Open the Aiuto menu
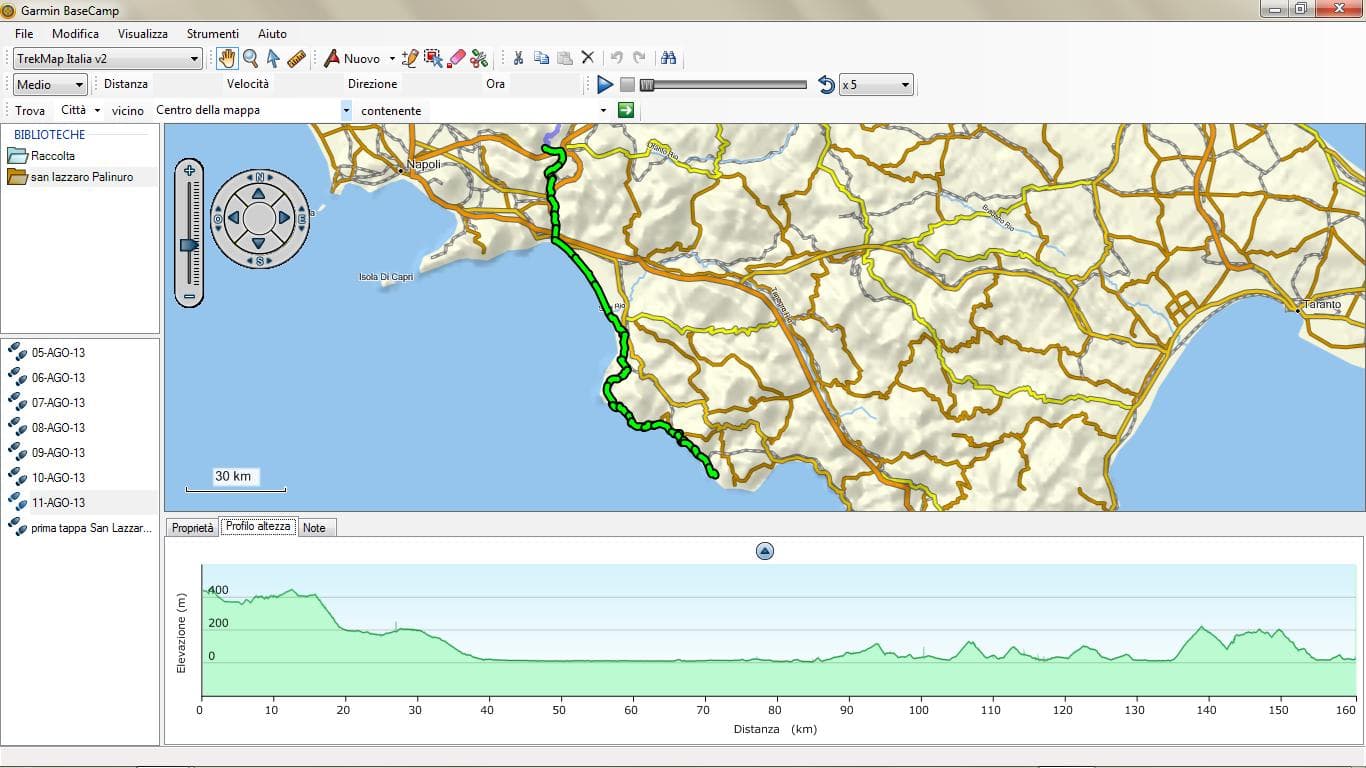1366x768 pixels. [x=272, y=34]
